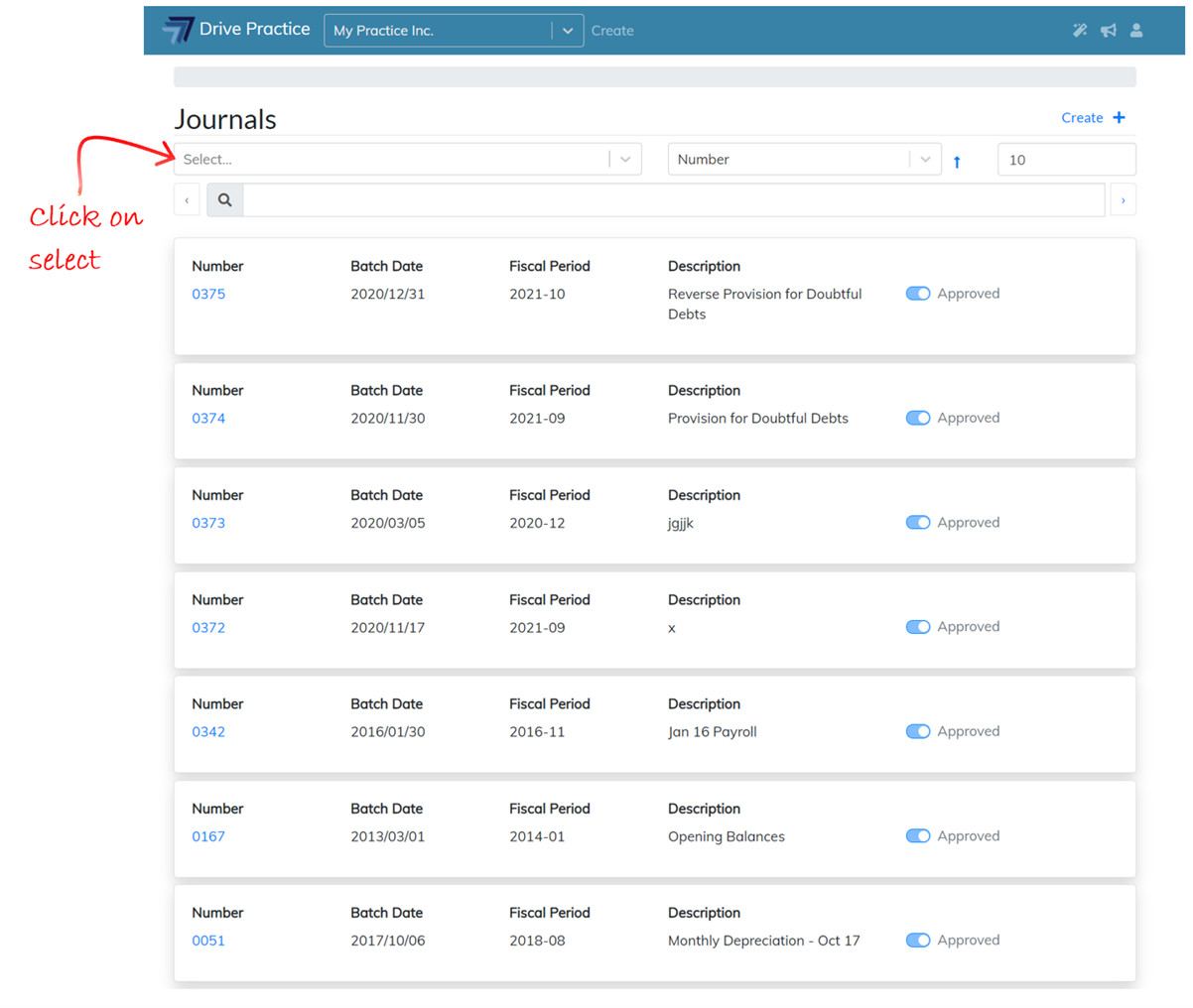This screenshot has height=1008, width=1193.
Task: Click description Provision for Doubtful Debts of 0374
Action: click(x=758, y=419)
